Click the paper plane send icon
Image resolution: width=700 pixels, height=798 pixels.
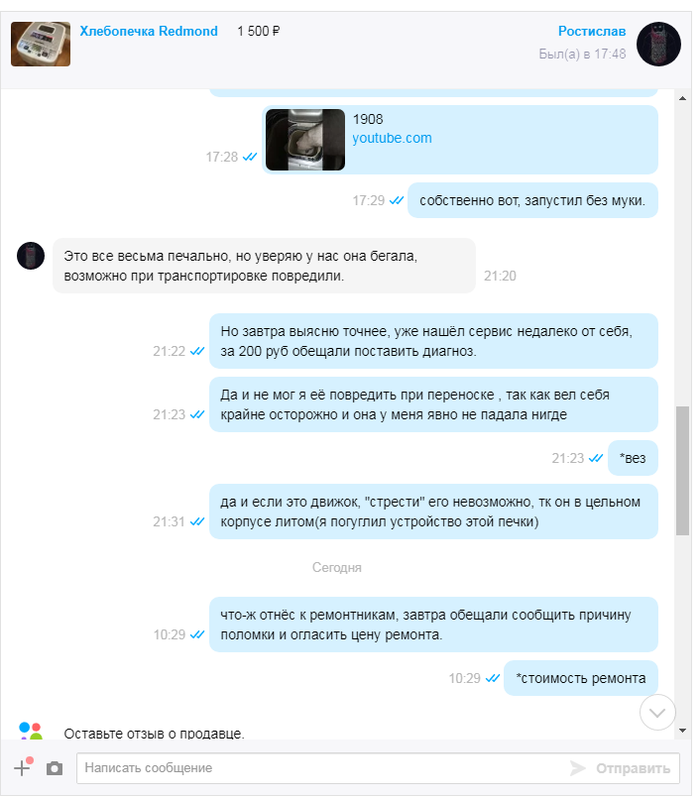tap(577, 768)
